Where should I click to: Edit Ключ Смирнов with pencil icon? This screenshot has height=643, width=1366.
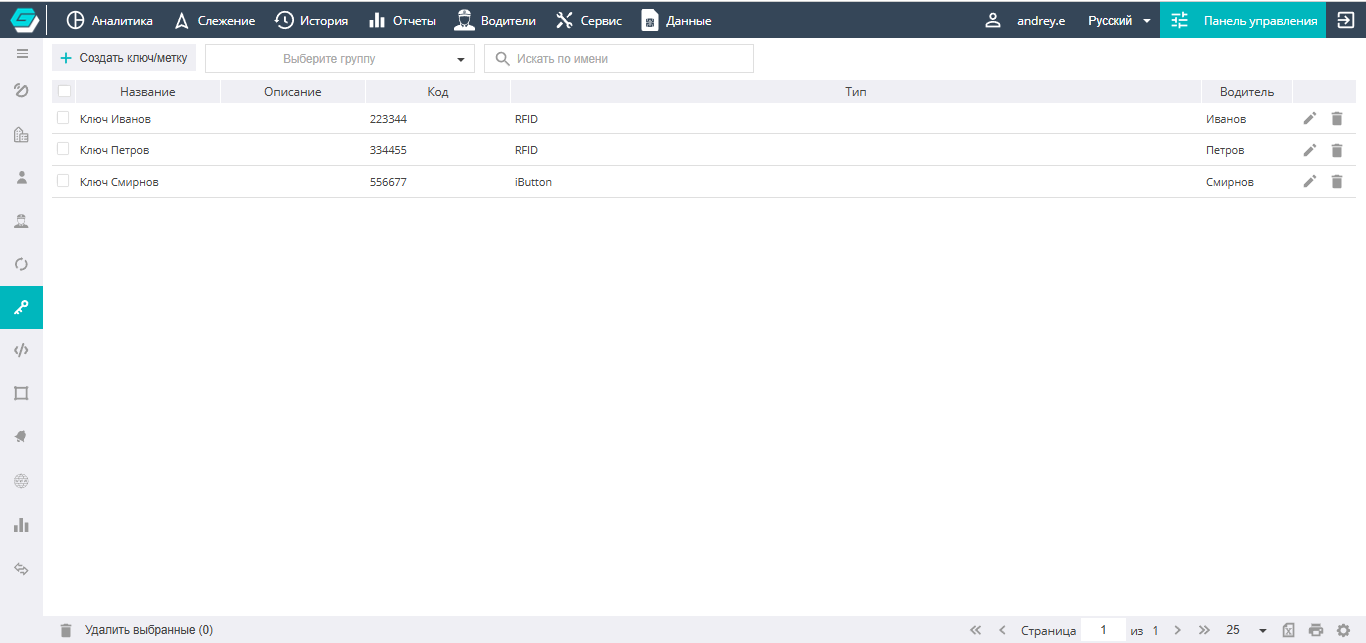(x=1310, y=181)
